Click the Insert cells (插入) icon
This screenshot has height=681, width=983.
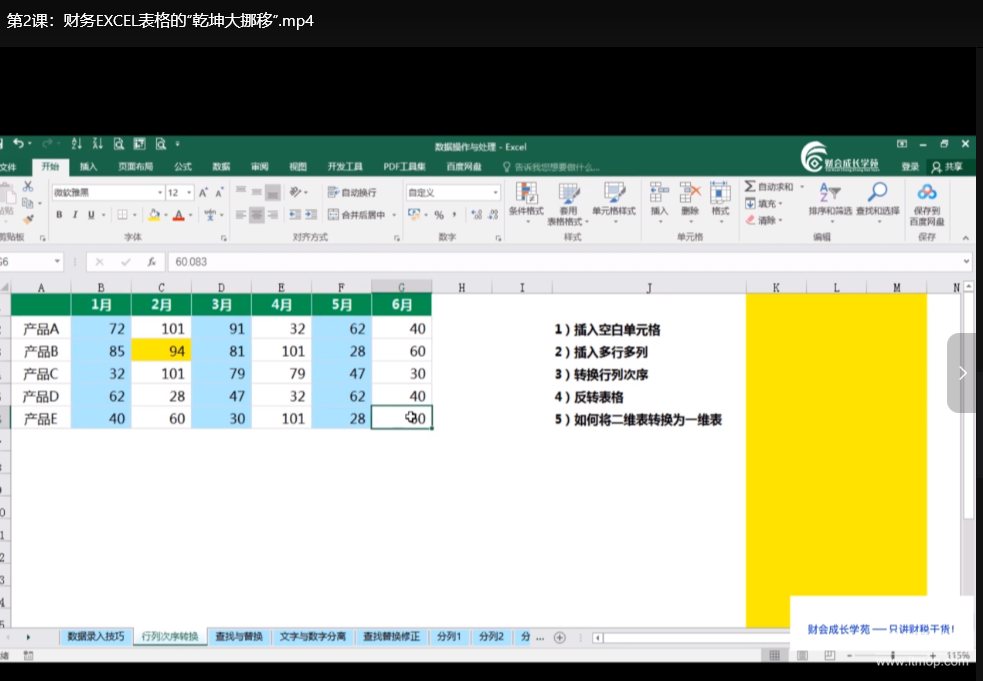coord(659,193)
